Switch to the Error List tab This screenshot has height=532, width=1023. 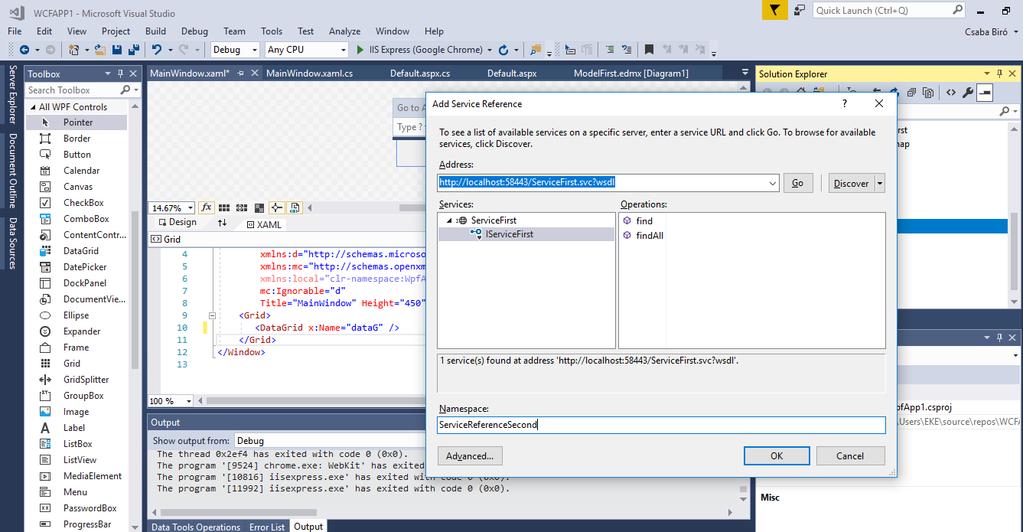coord(267,527)
